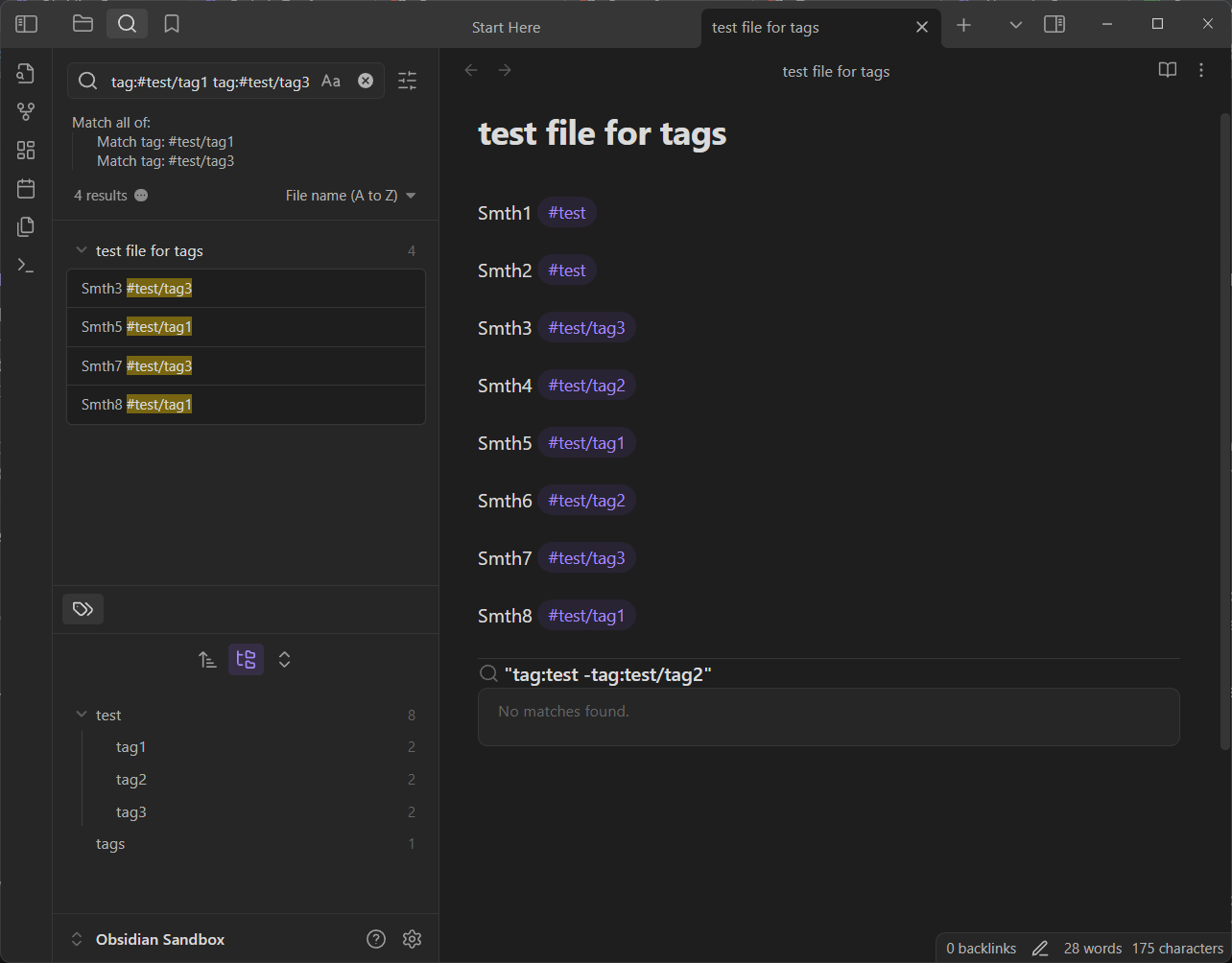Toggle Match case Aa button
The image size is (1232, 963).
(331, 82)
